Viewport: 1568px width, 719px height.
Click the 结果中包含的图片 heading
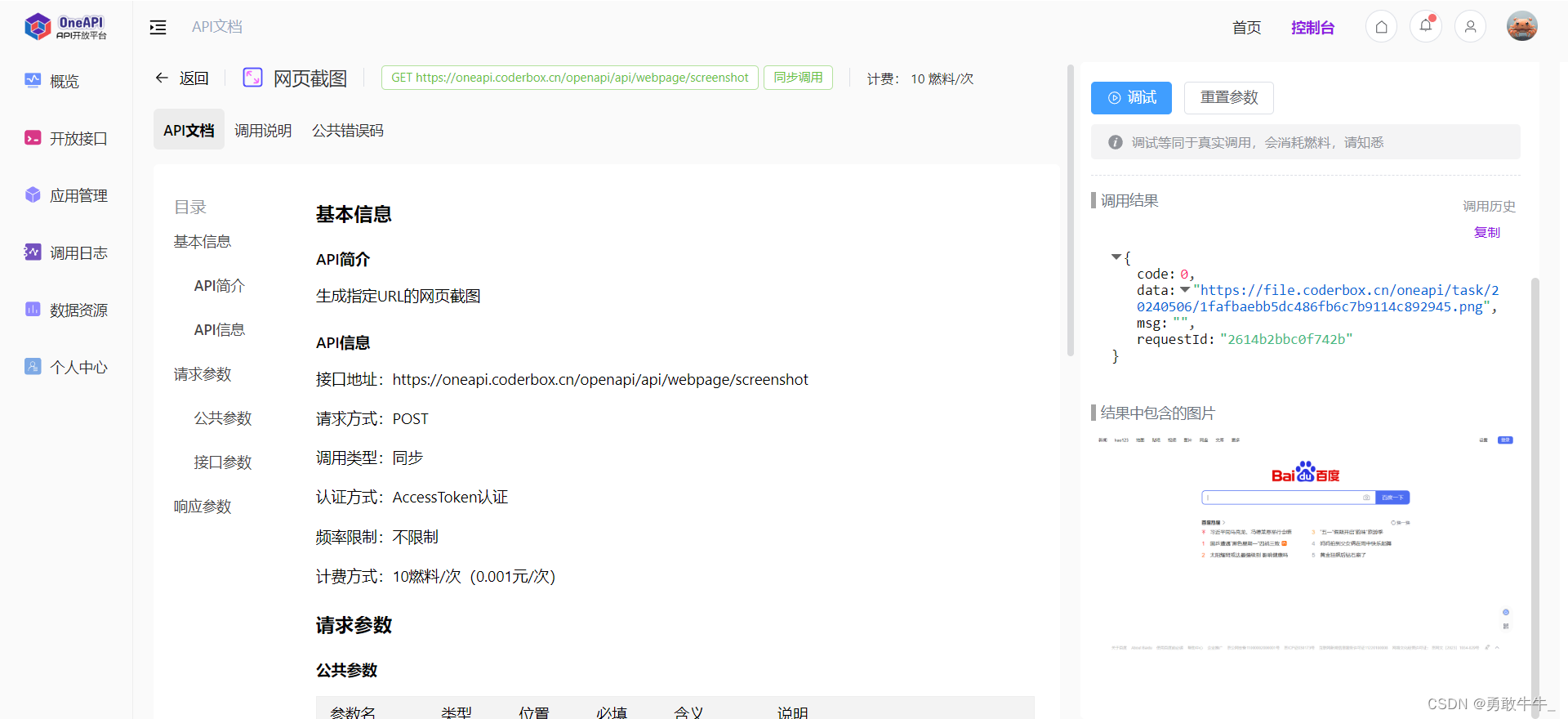point(1157,413)
